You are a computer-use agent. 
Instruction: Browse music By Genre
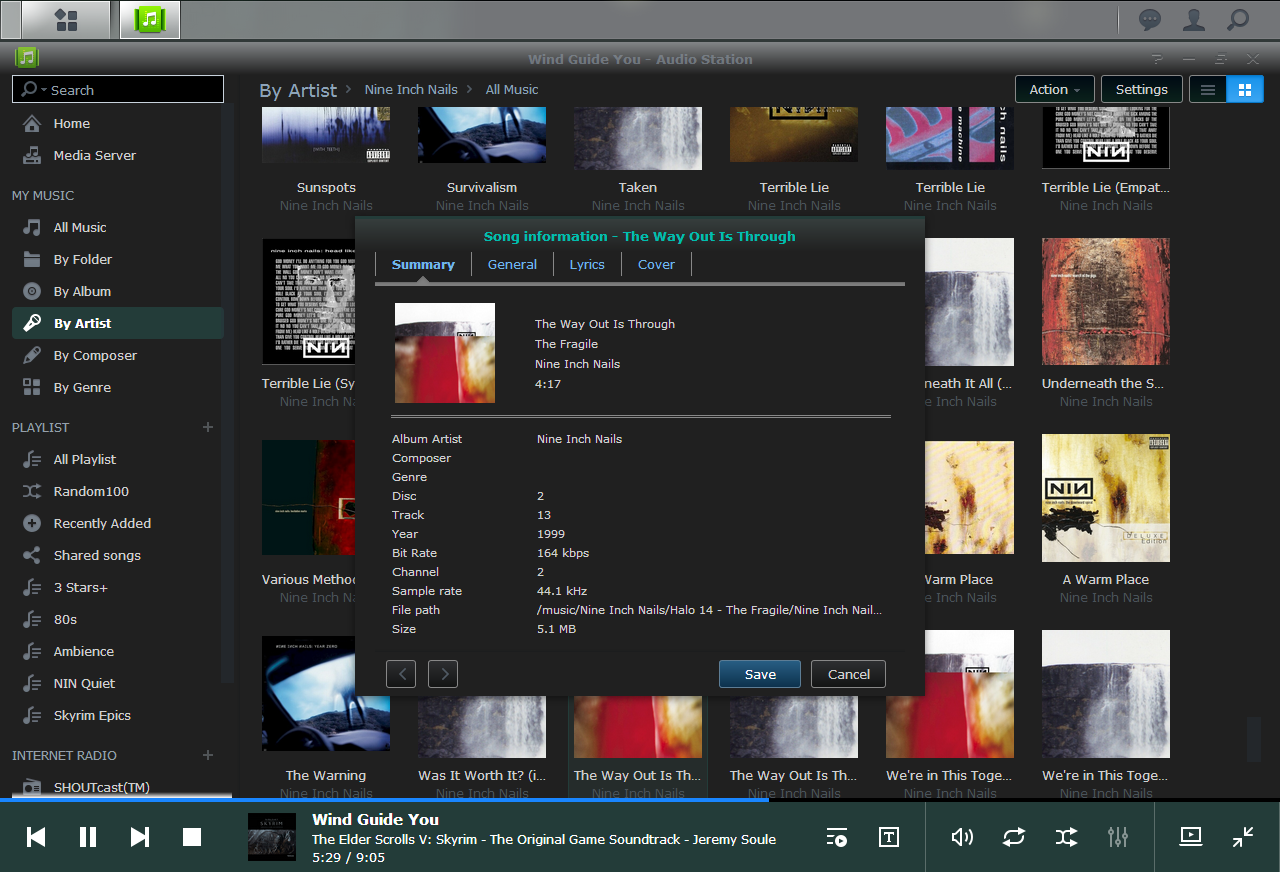click(x=117, y=387)
